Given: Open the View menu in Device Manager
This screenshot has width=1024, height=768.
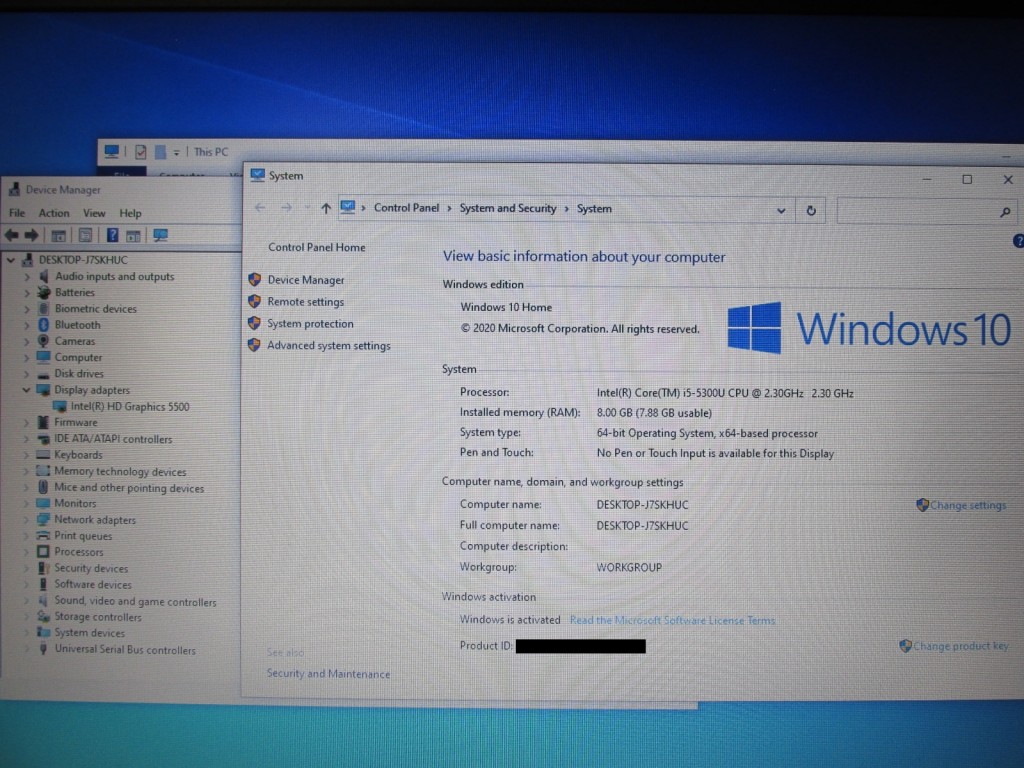Looking at the screenshot, I should coord(94,213).
